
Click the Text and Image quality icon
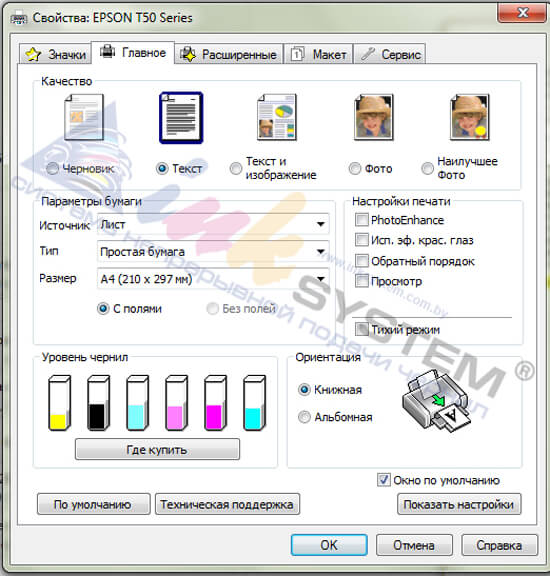277,118
